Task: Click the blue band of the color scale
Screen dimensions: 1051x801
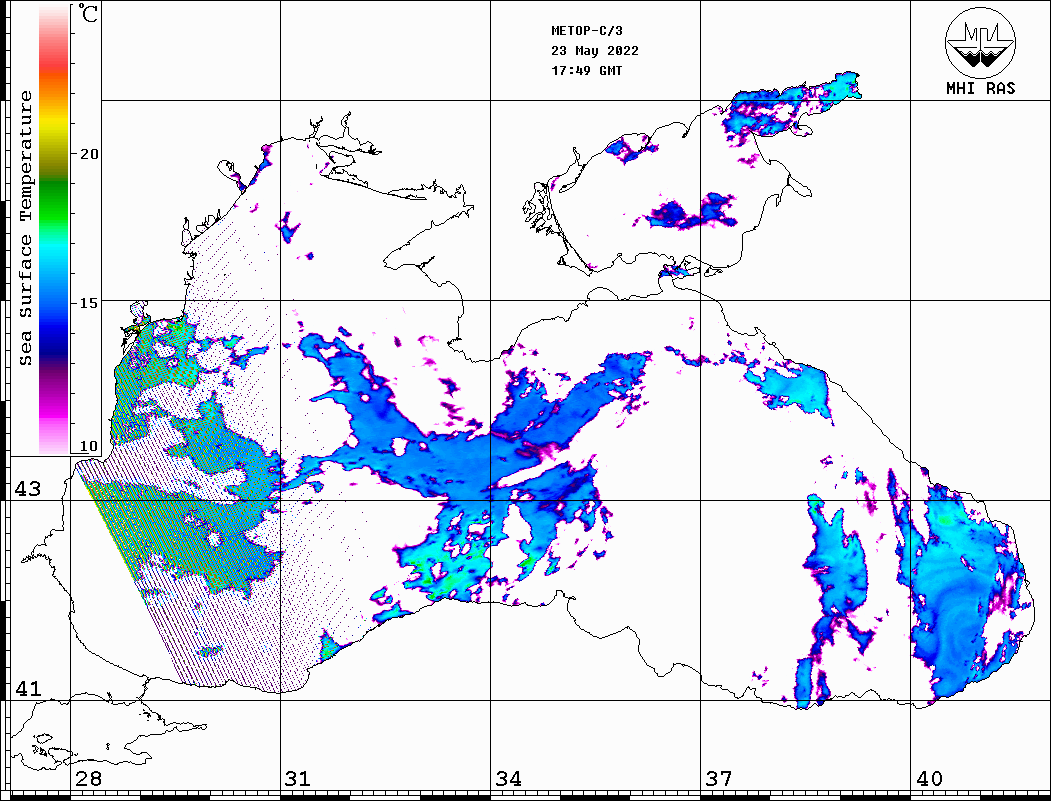Action: [54, 322]
